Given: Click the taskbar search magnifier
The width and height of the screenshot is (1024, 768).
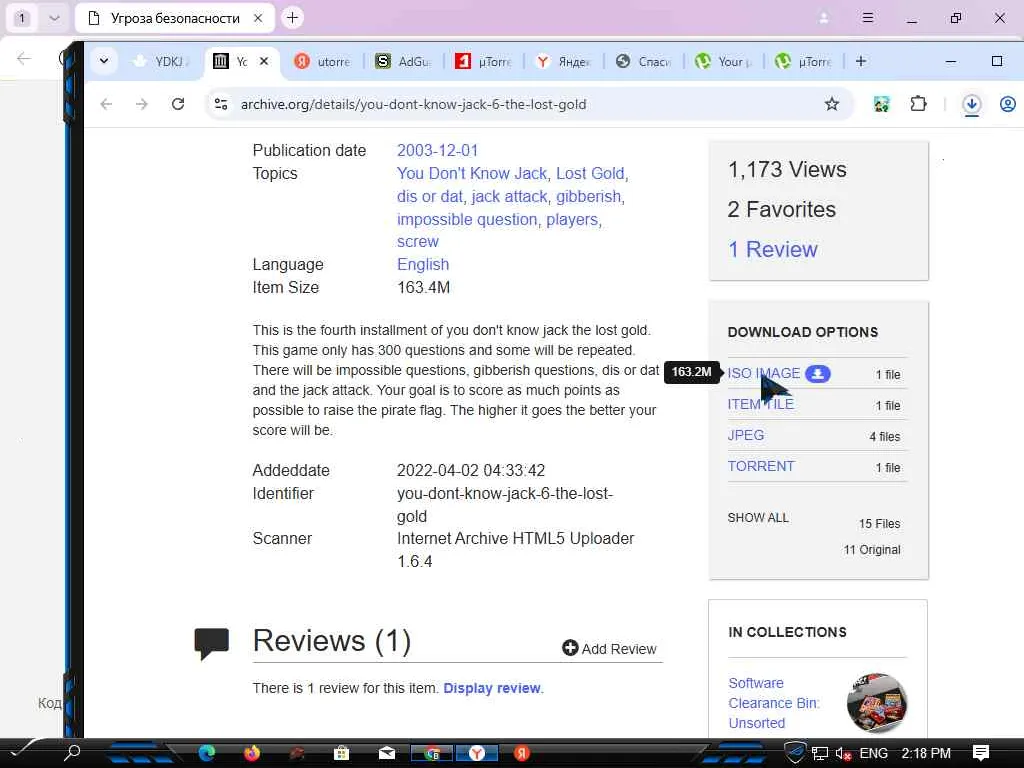Looking at the screenshot, I should pos(72,753).
